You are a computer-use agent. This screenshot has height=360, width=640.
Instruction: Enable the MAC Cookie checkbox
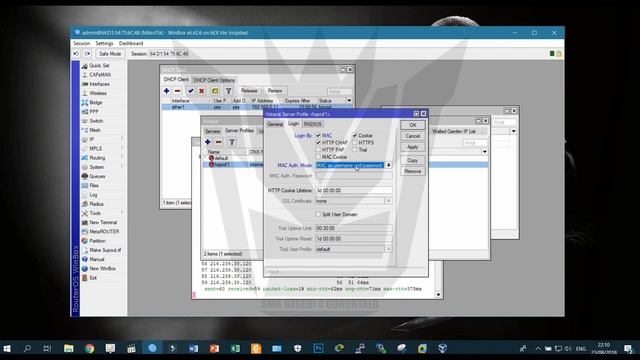(318, 157)
